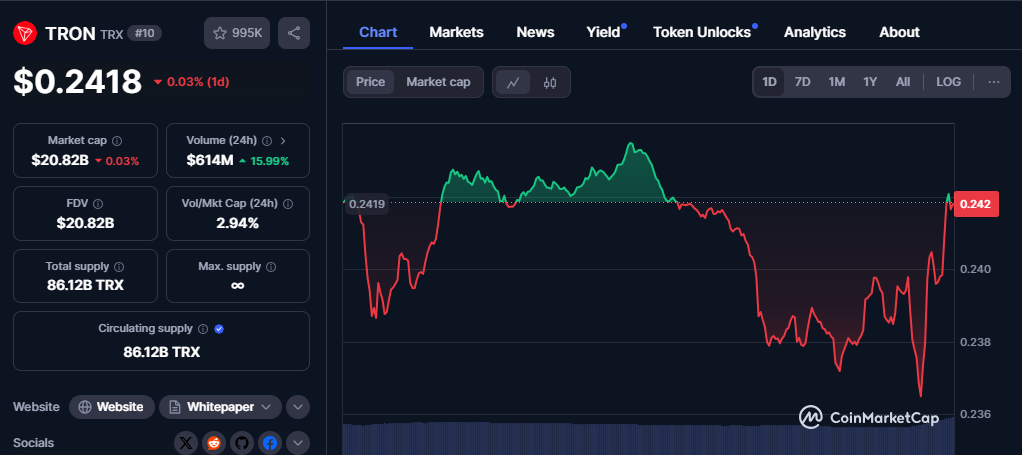Viewport: 1022px width, 455px height.
Task: Click the $20.82B market cap value
Action: pyautogui.click(x=60, y=160)
